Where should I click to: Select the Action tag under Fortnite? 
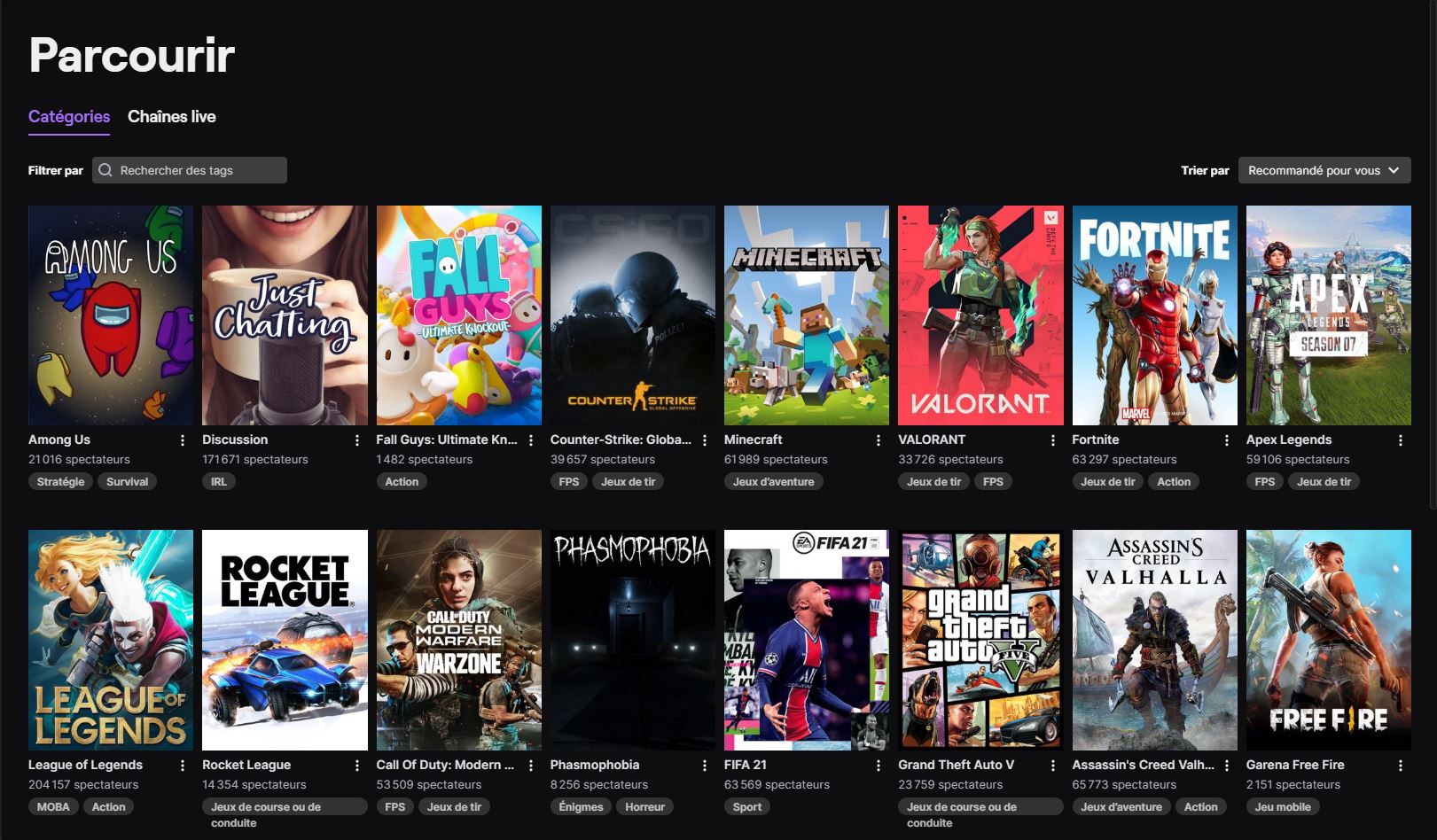tap(1174, 482)
